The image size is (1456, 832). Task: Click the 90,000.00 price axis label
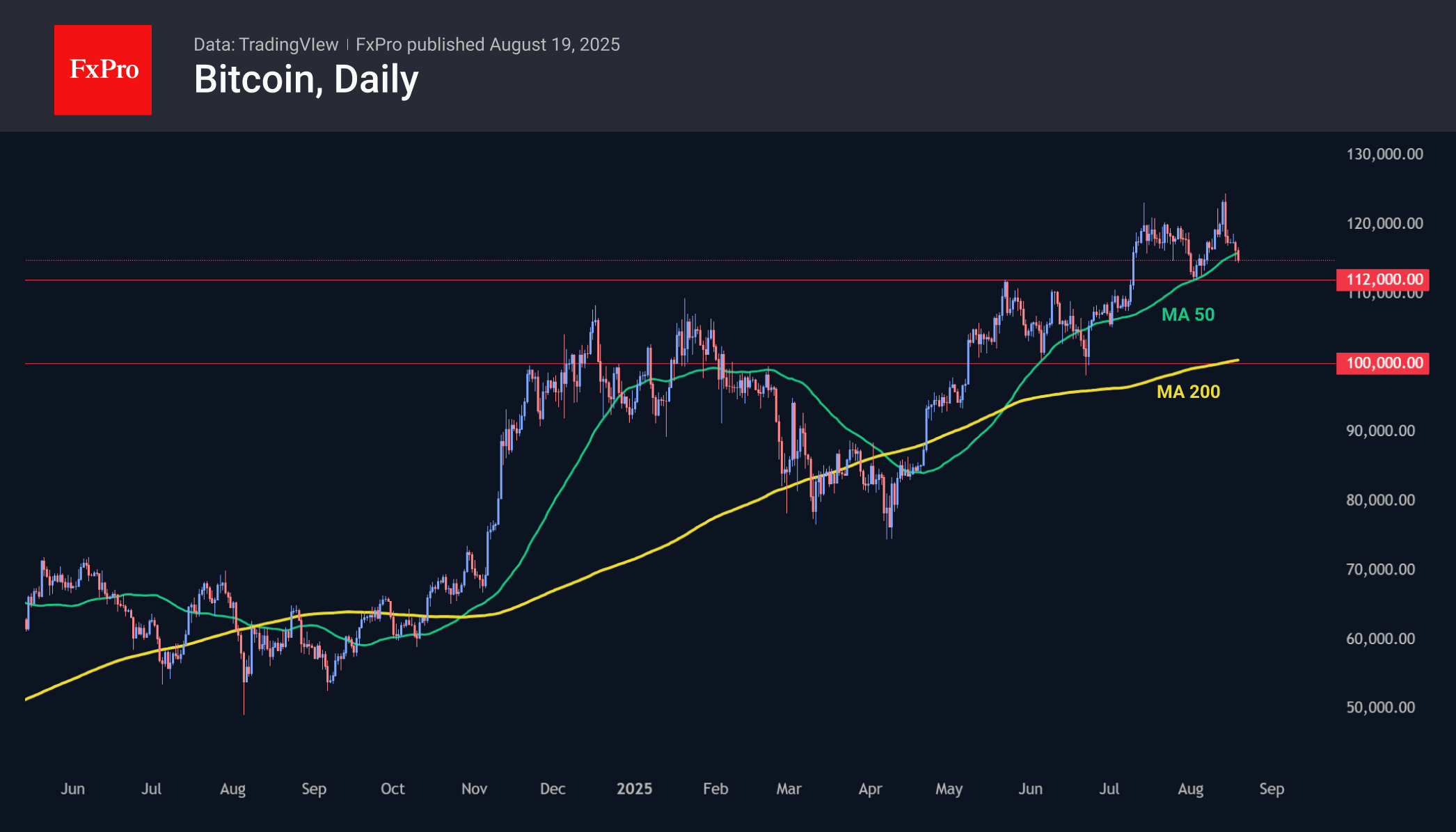click(x=1380, y=431)
